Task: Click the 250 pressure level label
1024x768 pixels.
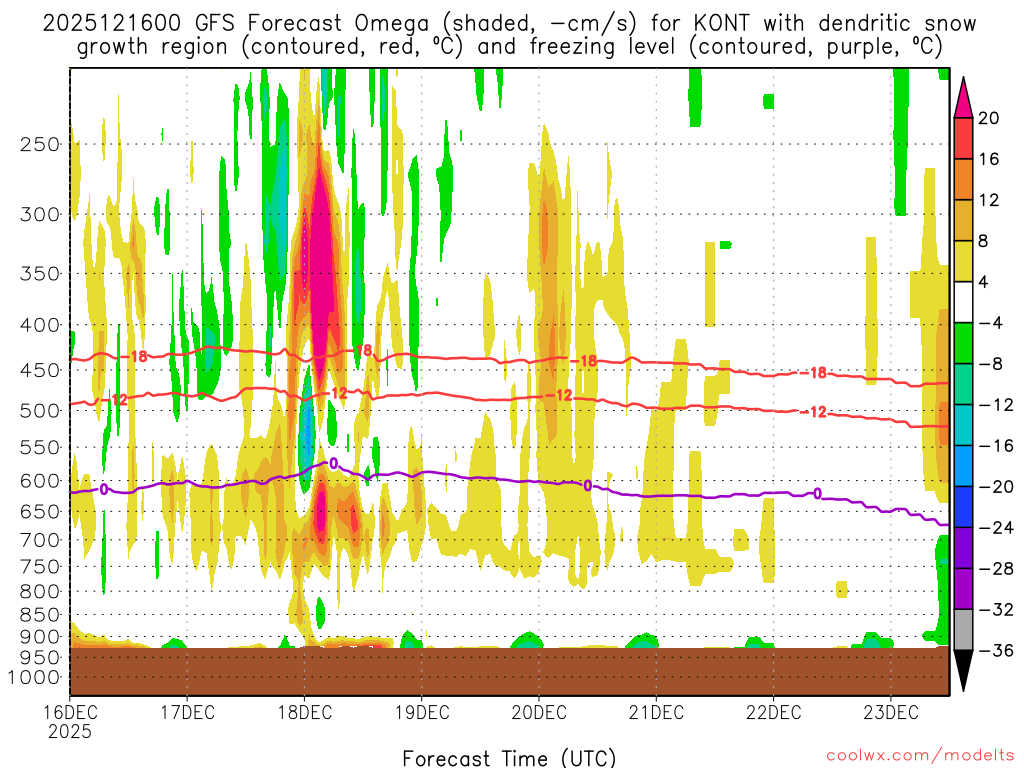Action: coord(40,144)
